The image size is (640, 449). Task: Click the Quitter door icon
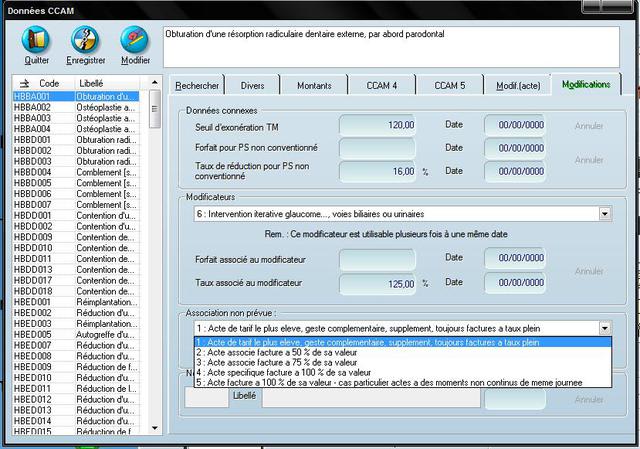36,41
